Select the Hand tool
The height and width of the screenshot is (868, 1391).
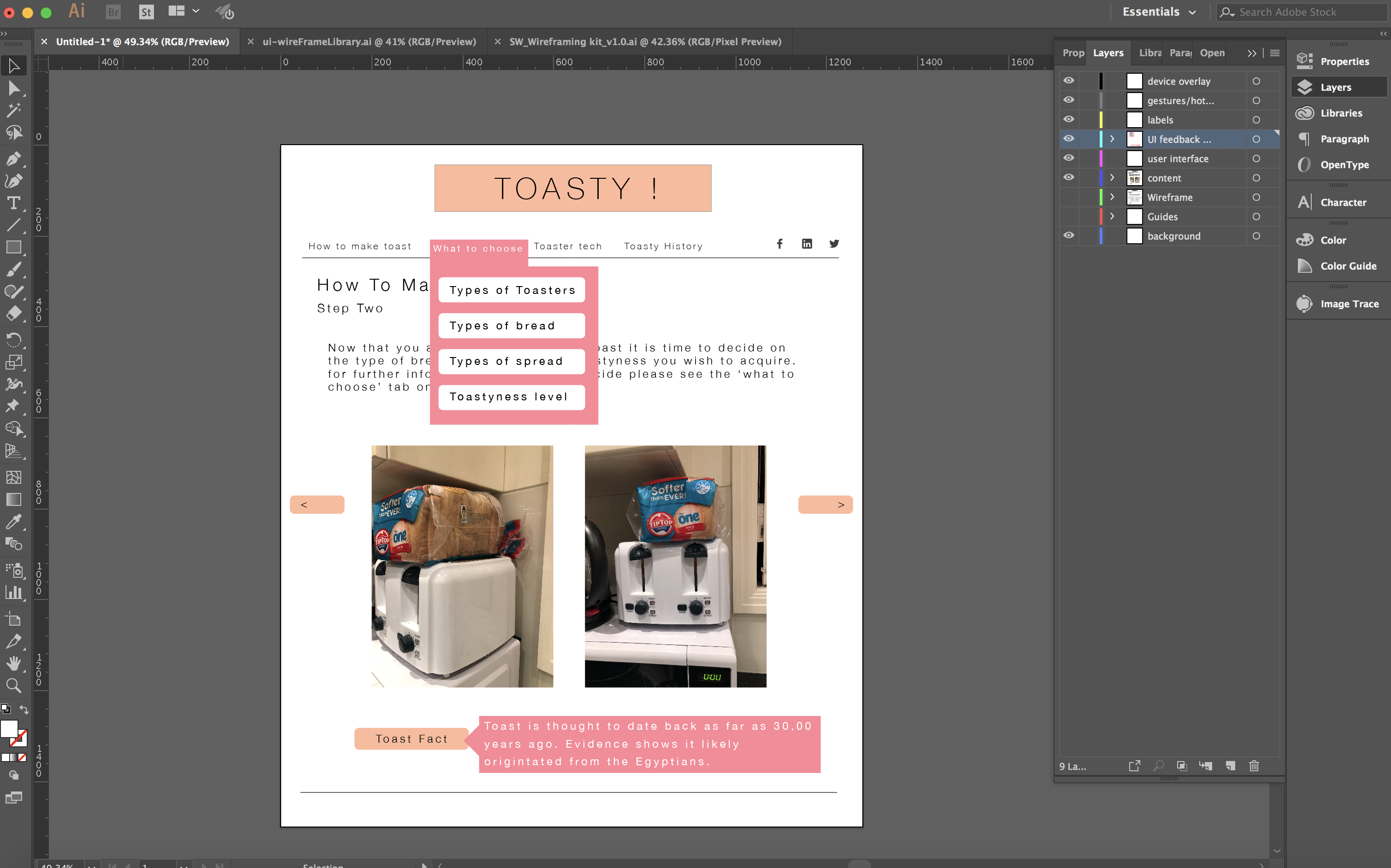point(14,663)
